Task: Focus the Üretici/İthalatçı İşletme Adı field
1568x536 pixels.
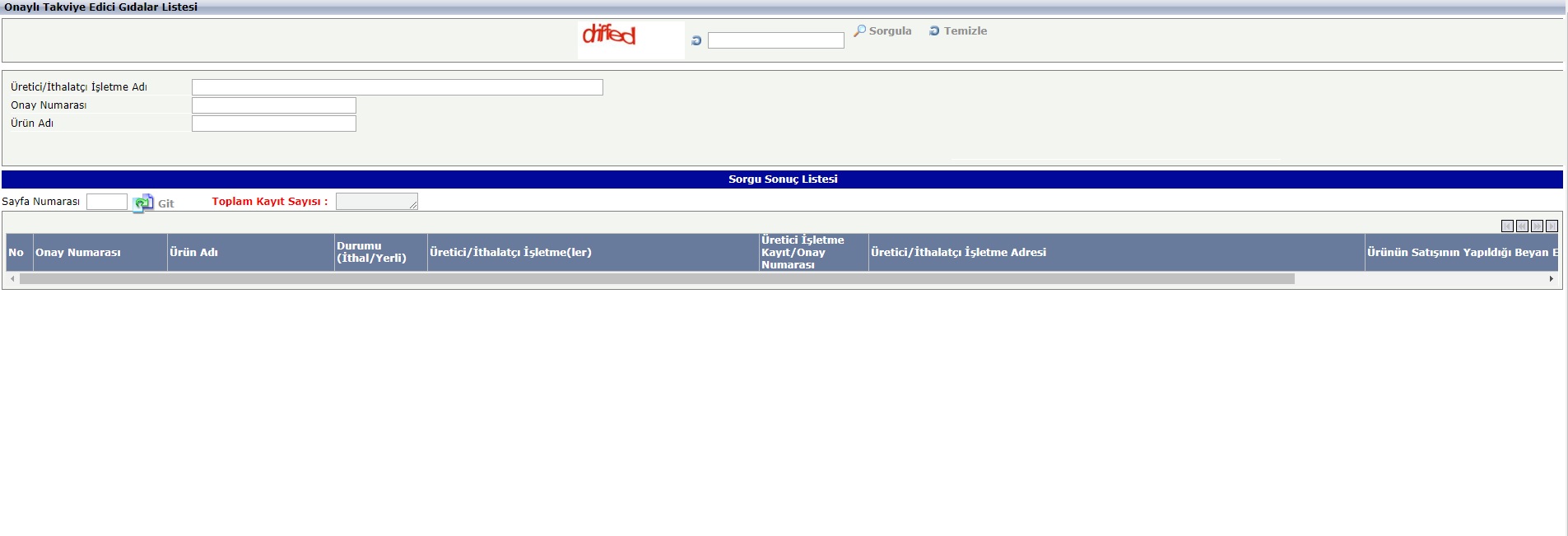Action: point(398,87)
